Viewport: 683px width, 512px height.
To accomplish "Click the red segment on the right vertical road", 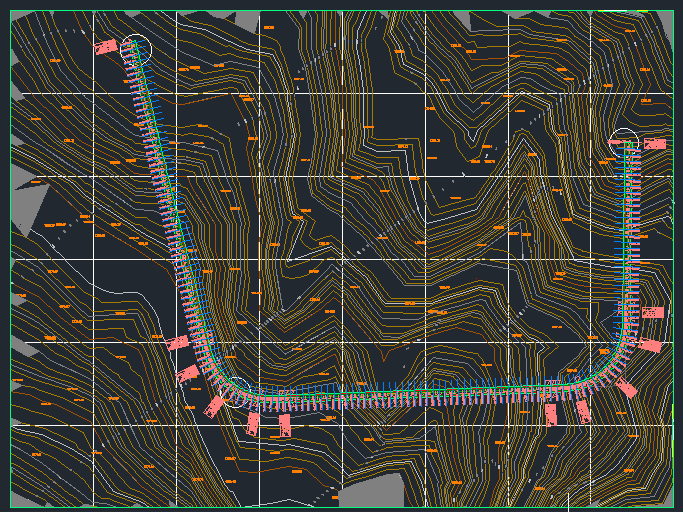I will tap(626, 215).
